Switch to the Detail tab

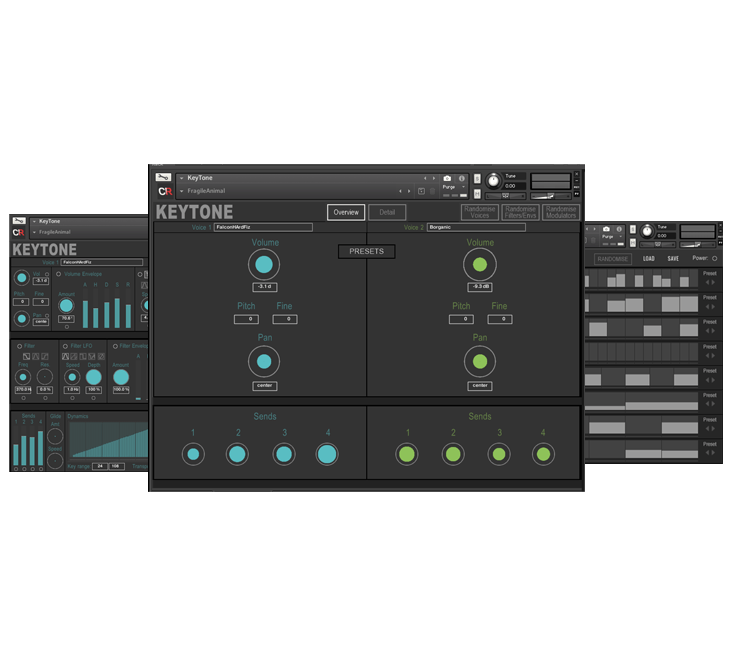(x=387, y=212)
